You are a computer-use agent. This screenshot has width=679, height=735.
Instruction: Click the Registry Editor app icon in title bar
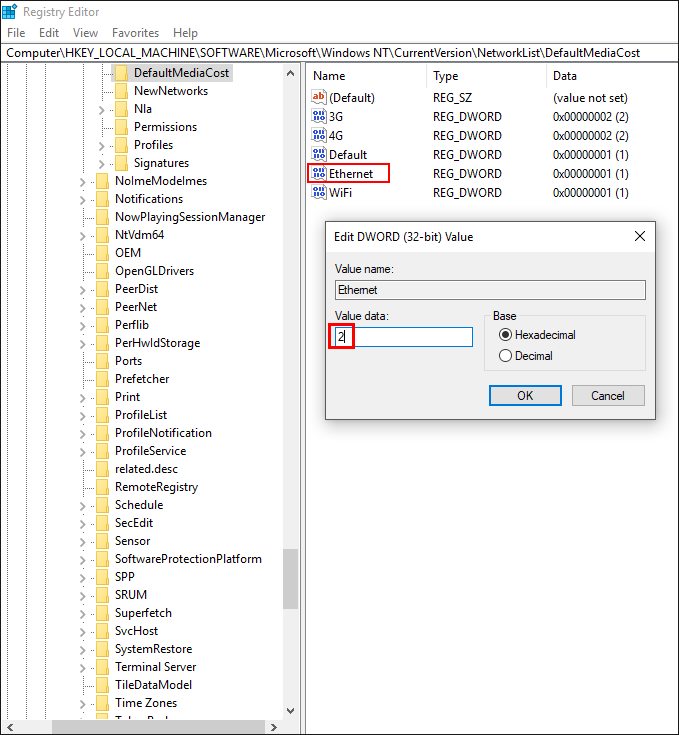(9, 11)
